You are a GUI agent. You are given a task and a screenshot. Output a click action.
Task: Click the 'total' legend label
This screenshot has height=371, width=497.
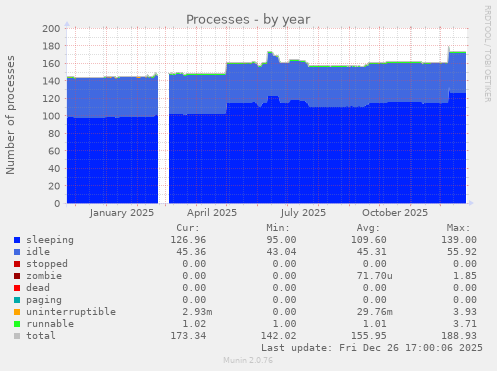point(41,336)
